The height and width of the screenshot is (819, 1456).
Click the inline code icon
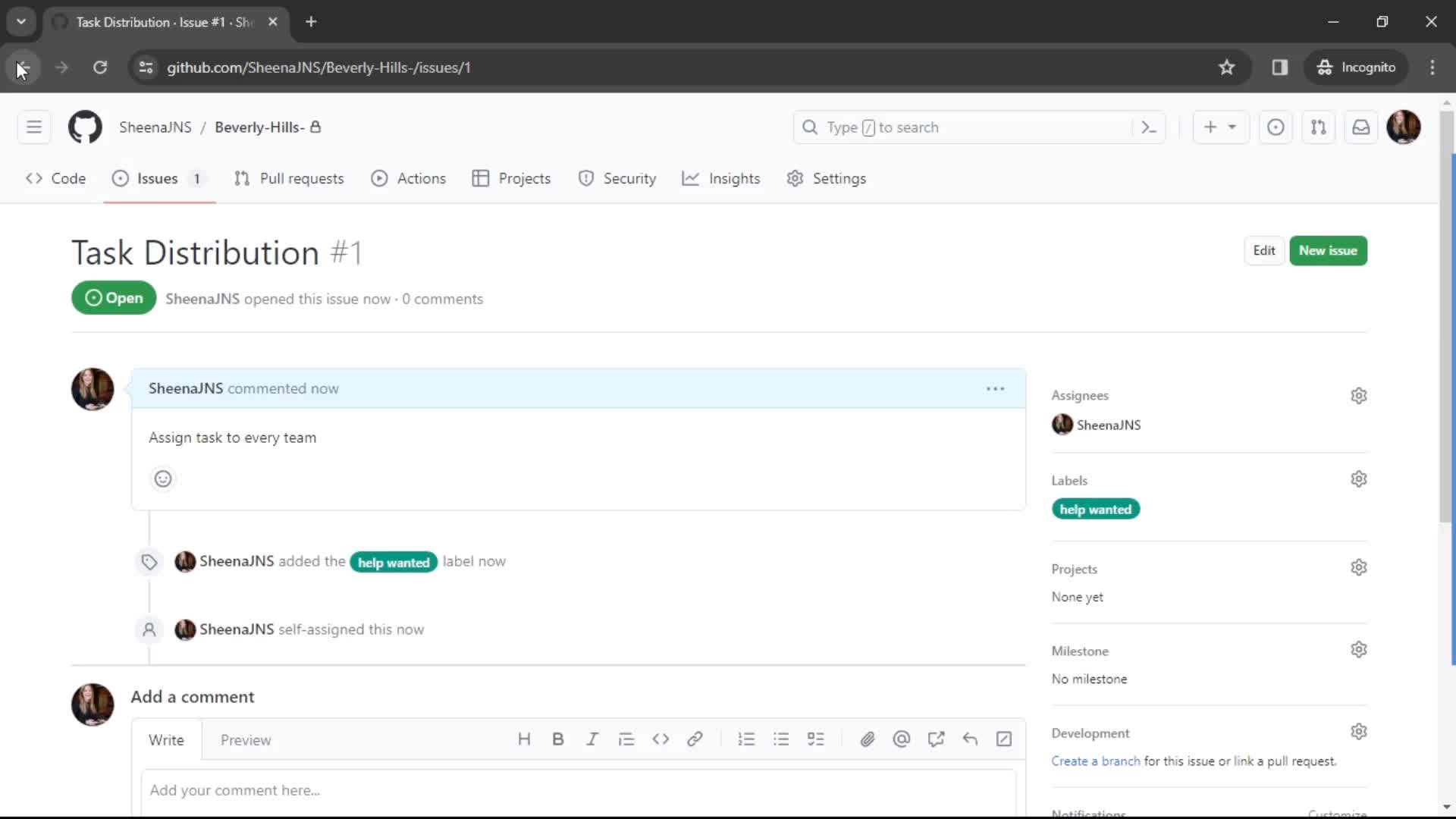(661, 740)
